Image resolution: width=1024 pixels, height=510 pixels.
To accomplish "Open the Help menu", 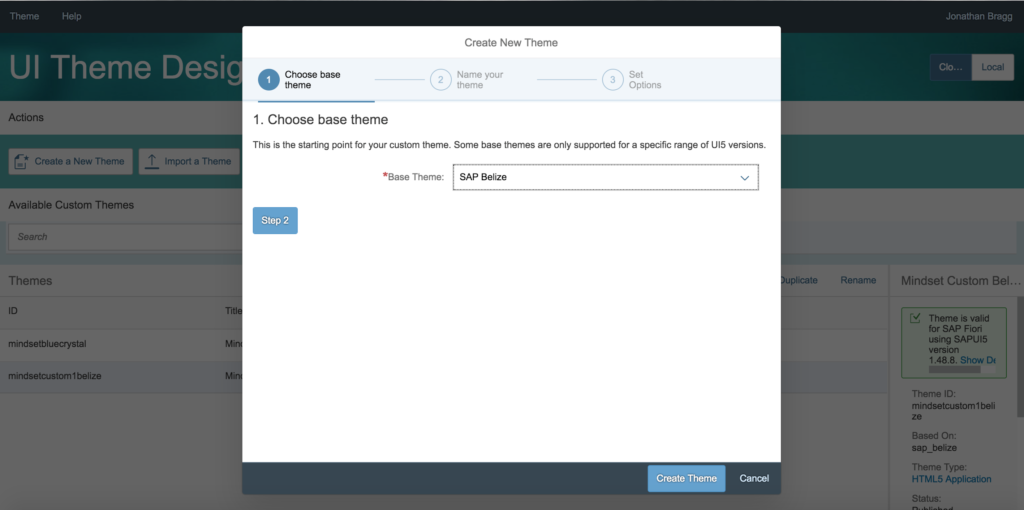I will 72,16.
